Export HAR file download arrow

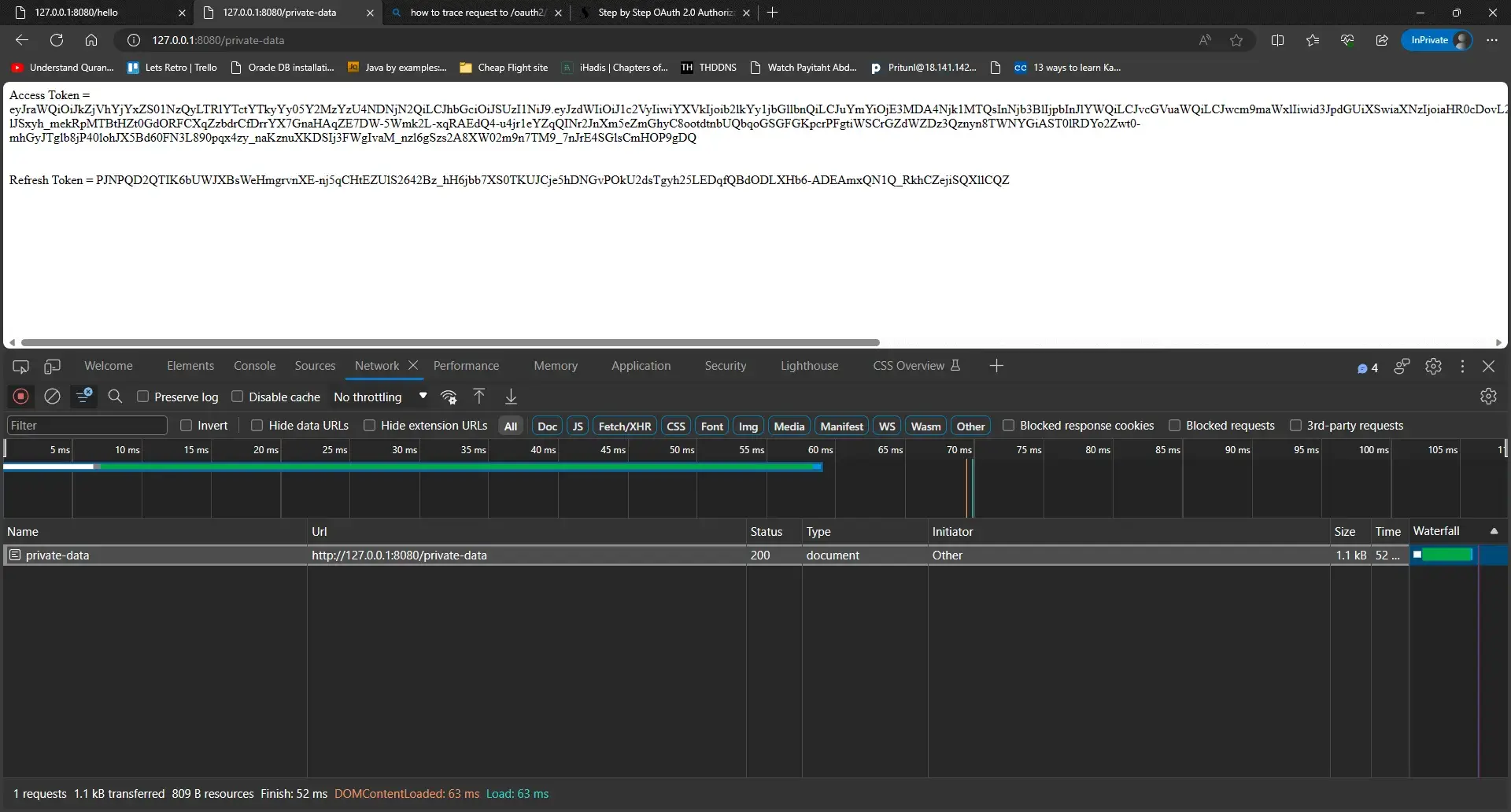[511, 397]
